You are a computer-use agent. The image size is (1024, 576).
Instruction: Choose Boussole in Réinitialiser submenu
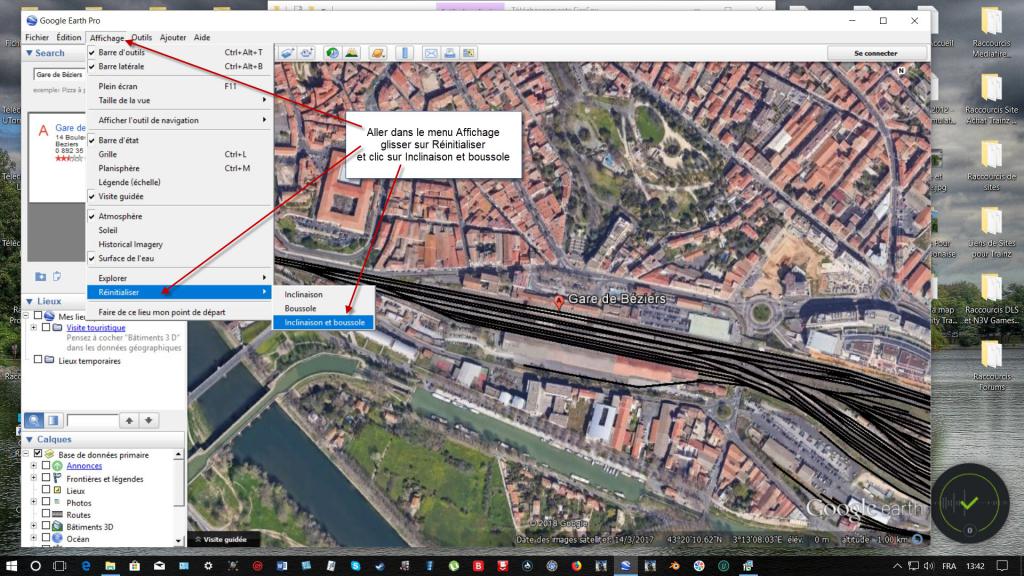pyautogui.click(x=324, y=308)
